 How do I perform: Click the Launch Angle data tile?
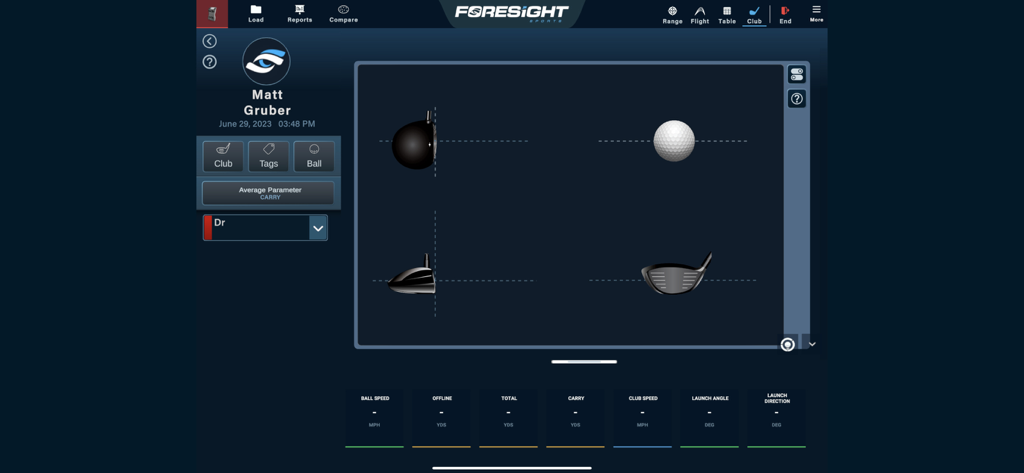point(709,418)
